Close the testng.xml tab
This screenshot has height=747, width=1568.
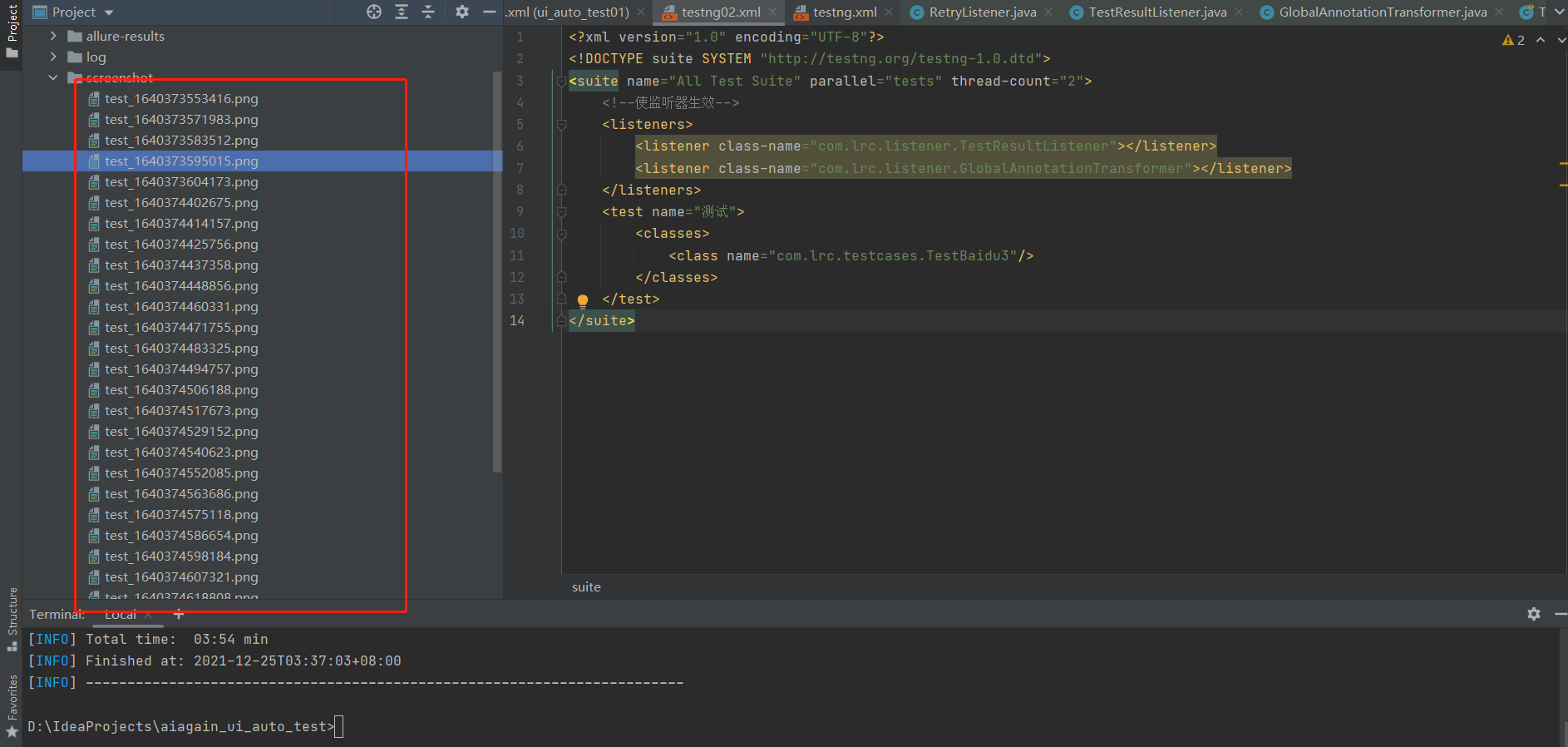[x=889, y=12]
